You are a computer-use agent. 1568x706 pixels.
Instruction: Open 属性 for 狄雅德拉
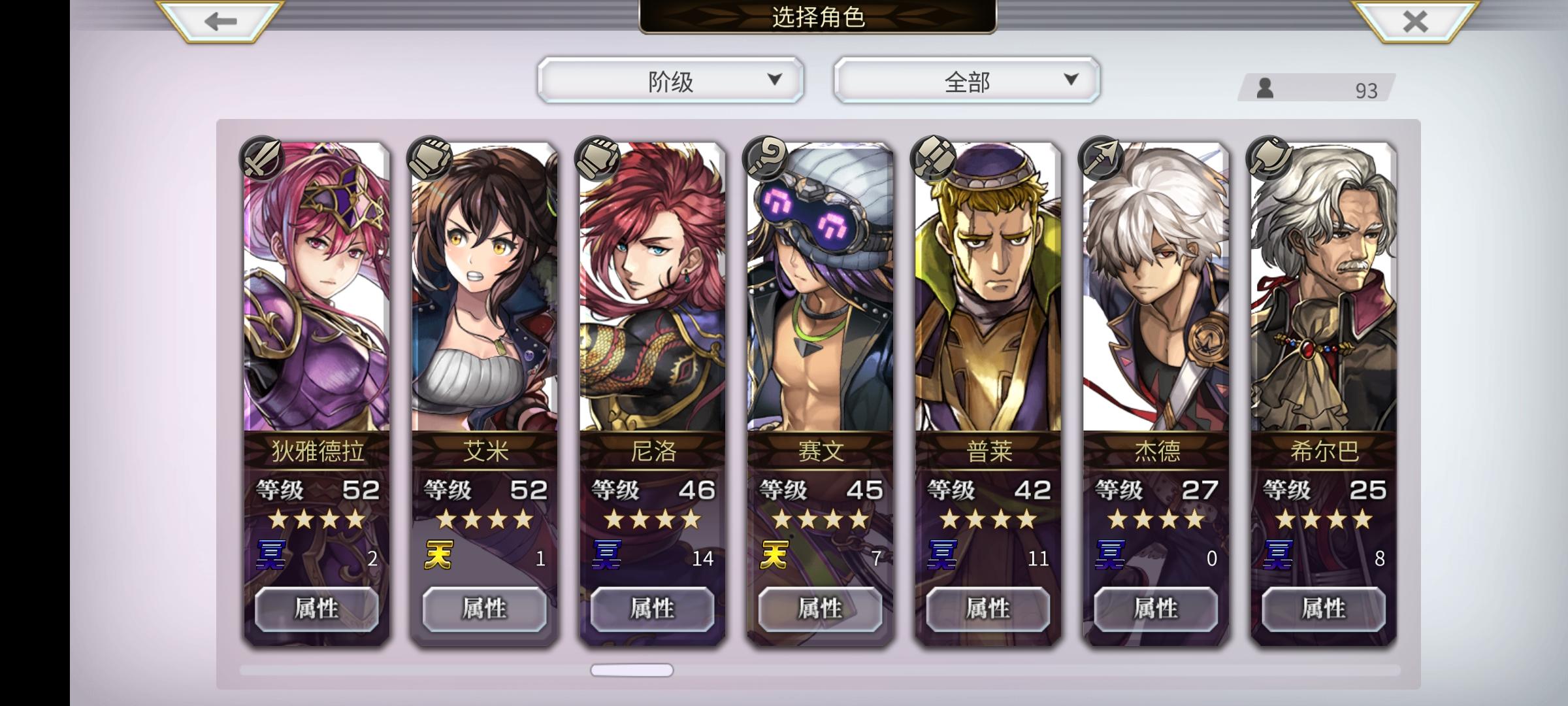click(x=317, y=609)
